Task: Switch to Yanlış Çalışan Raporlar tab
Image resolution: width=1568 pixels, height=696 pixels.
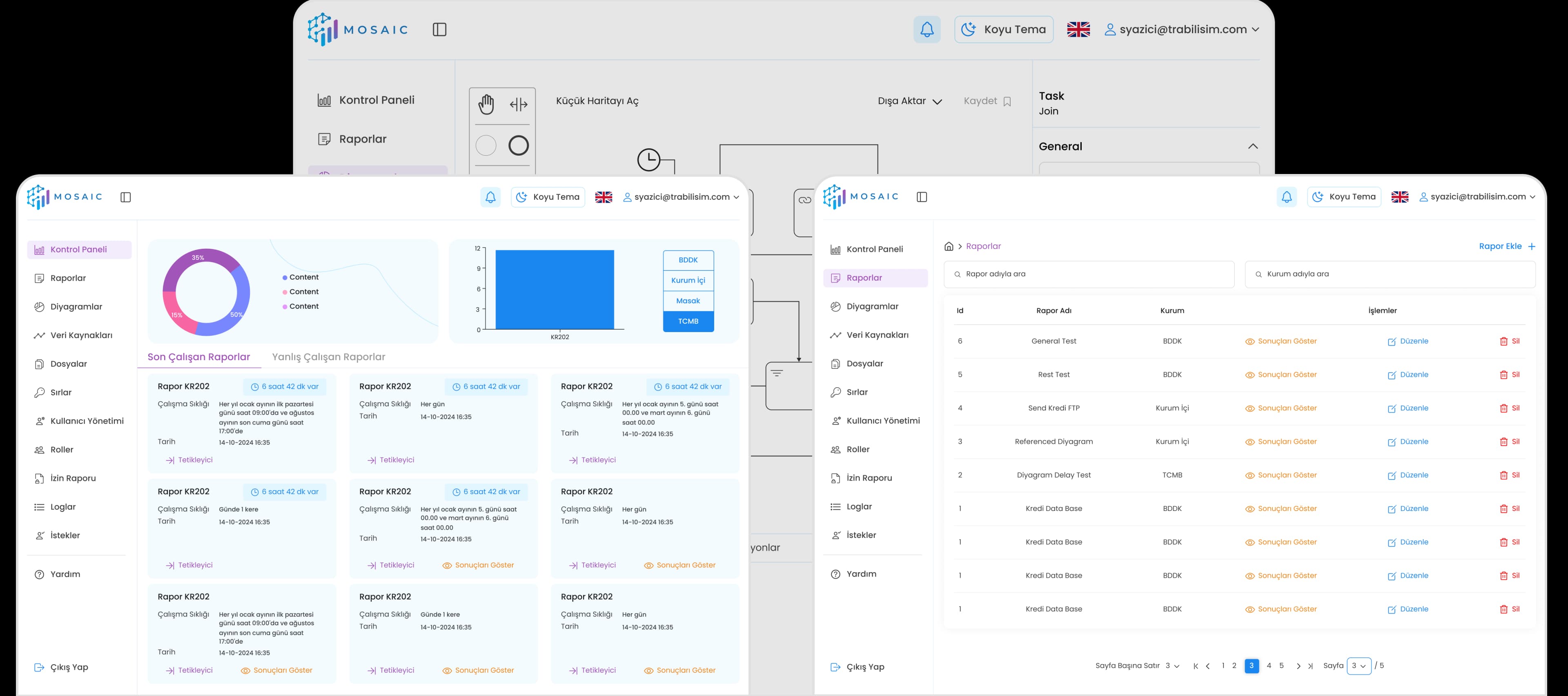Action: 328,357
